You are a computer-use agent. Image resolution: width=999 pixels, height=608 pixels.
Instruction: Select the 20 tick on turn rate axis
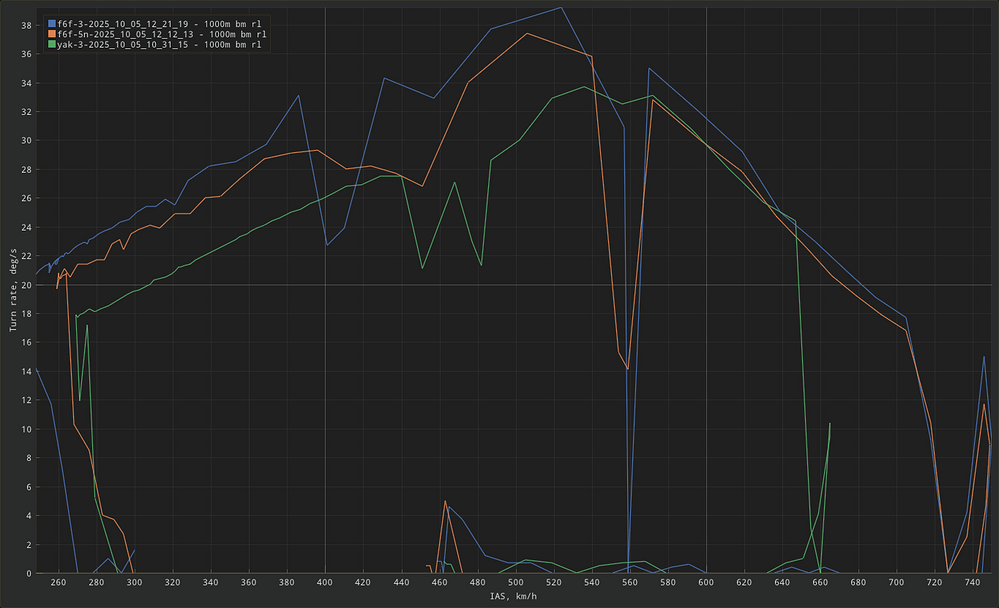[27, 285]
